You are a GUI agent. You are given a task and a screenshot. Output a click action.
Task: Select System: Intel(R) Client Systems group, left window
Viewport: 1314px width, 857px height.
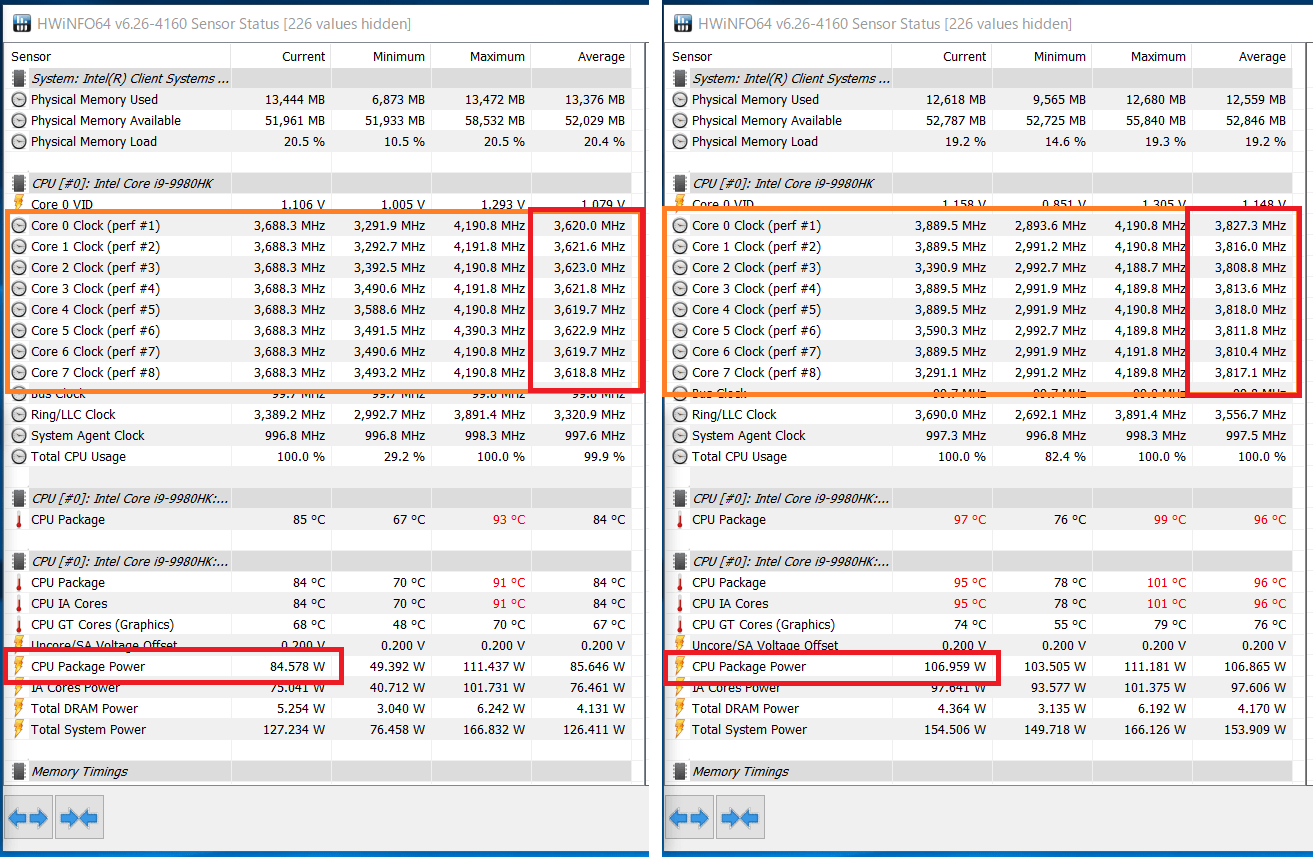coord(318,79)
